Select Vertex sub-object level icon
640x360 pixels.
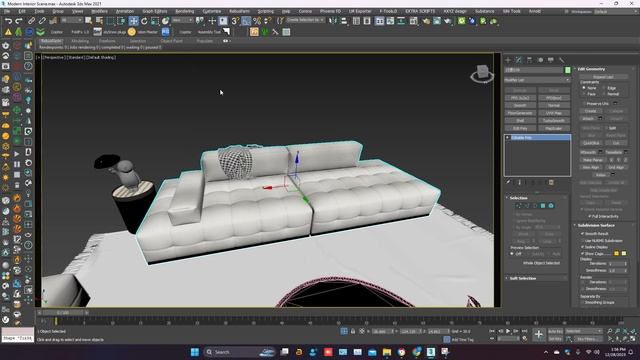[x=519, y=206]
